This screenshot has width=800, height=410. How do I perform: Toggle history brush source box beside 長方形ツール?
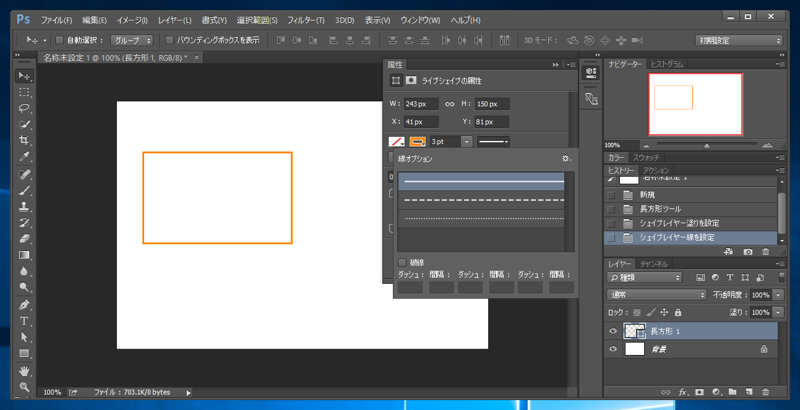click(611, 209)
